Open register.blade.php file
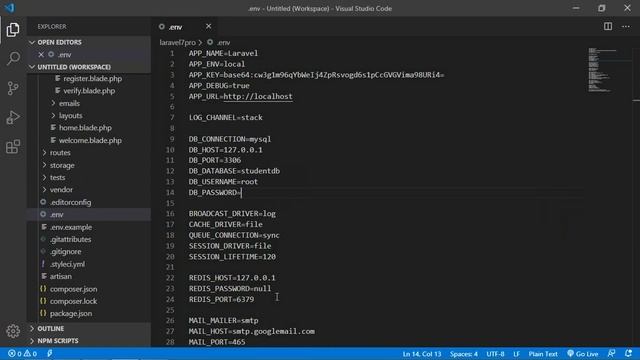The image size is (640, 360). pyautogui.click(x=92, y=78)
